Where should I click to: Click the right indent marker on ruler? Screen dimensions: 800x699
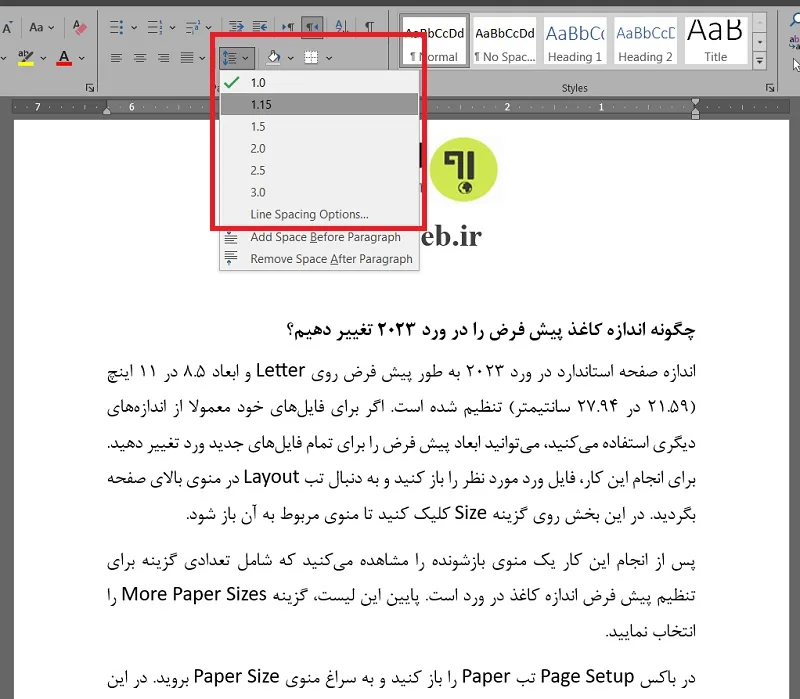tap(695, 109)
